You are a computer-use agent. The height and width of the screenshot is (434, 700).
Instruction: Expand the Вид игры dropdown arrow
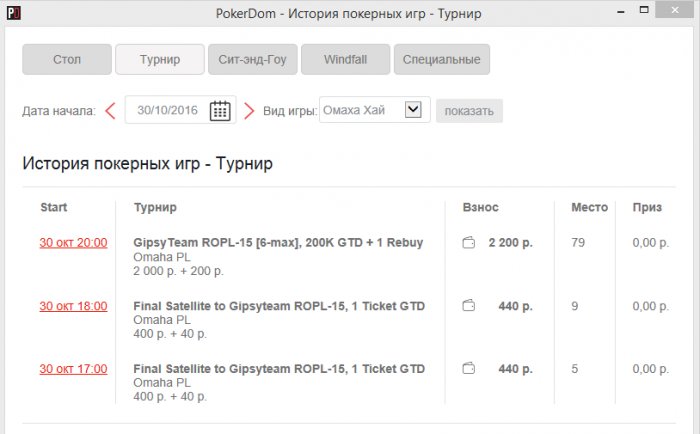[x=413, y=109]
